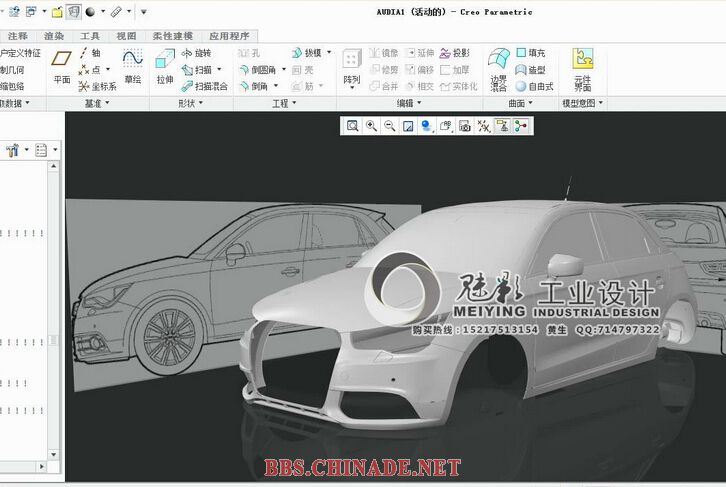Select the 旋转 (Revolve) tool
Image resolution: width=726 pixels, height=487 pixels.
click(197, 53)
